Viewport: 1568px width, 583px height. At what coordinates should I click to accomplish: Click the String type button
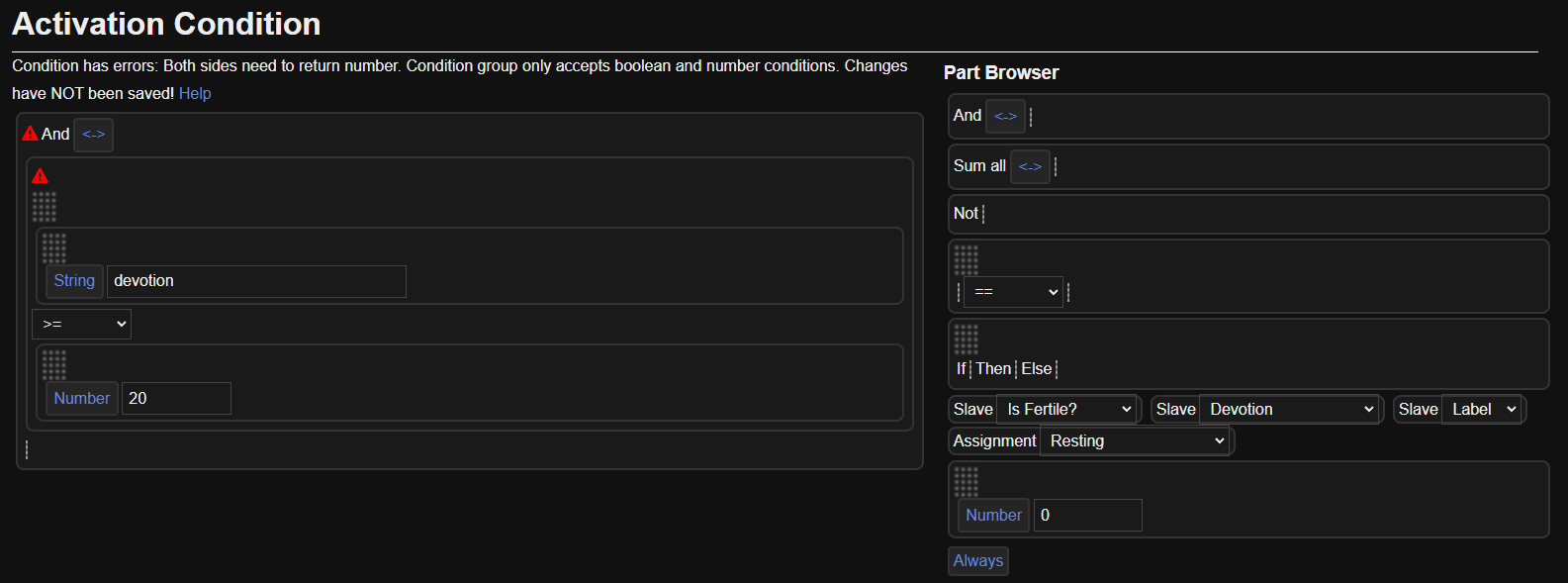click(74, 281)
